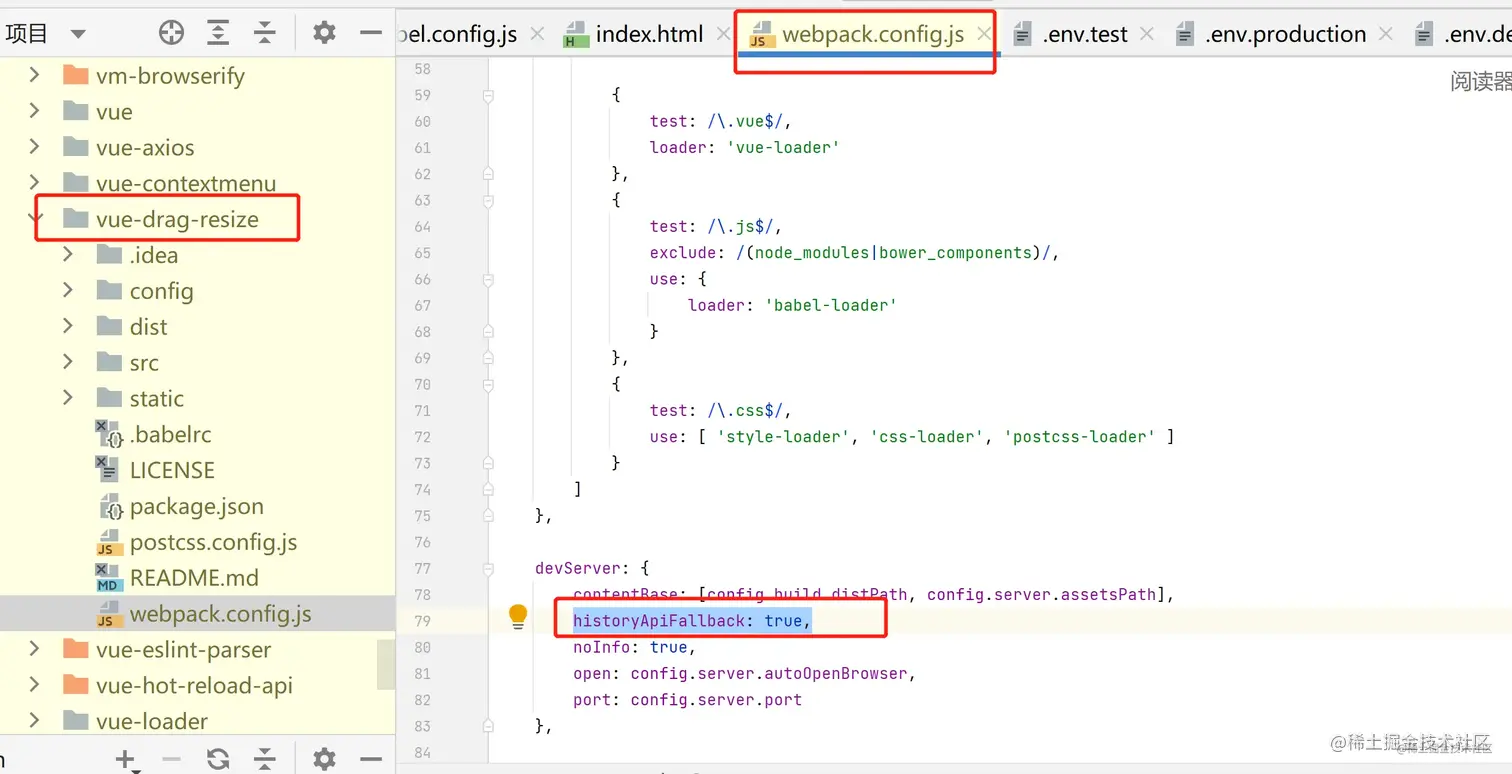Click the refresh icon in lower panel toolbar
This screenshot has width=1512, height=774.
218,759
